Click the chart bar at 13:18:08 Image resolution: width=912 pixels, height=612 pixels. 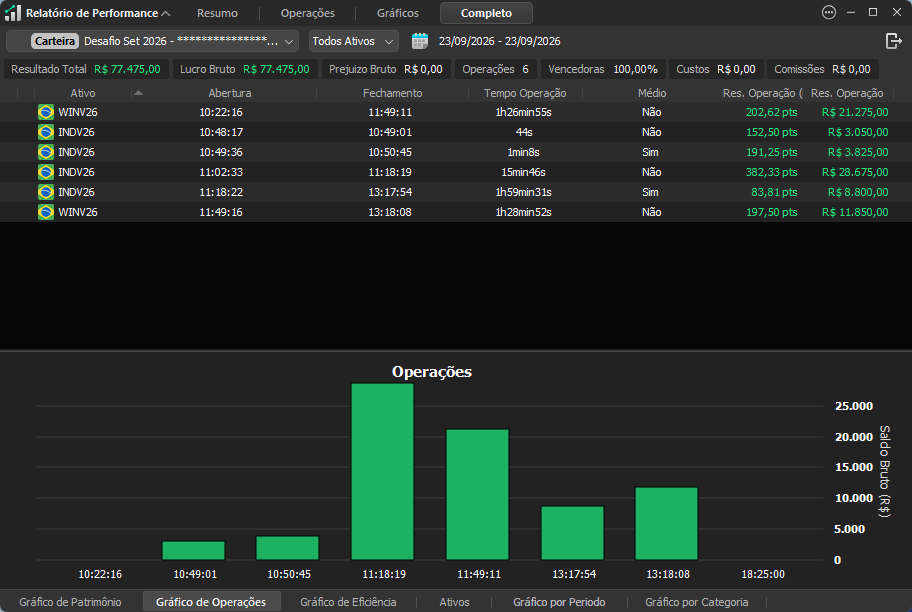(x=667, y=524)
